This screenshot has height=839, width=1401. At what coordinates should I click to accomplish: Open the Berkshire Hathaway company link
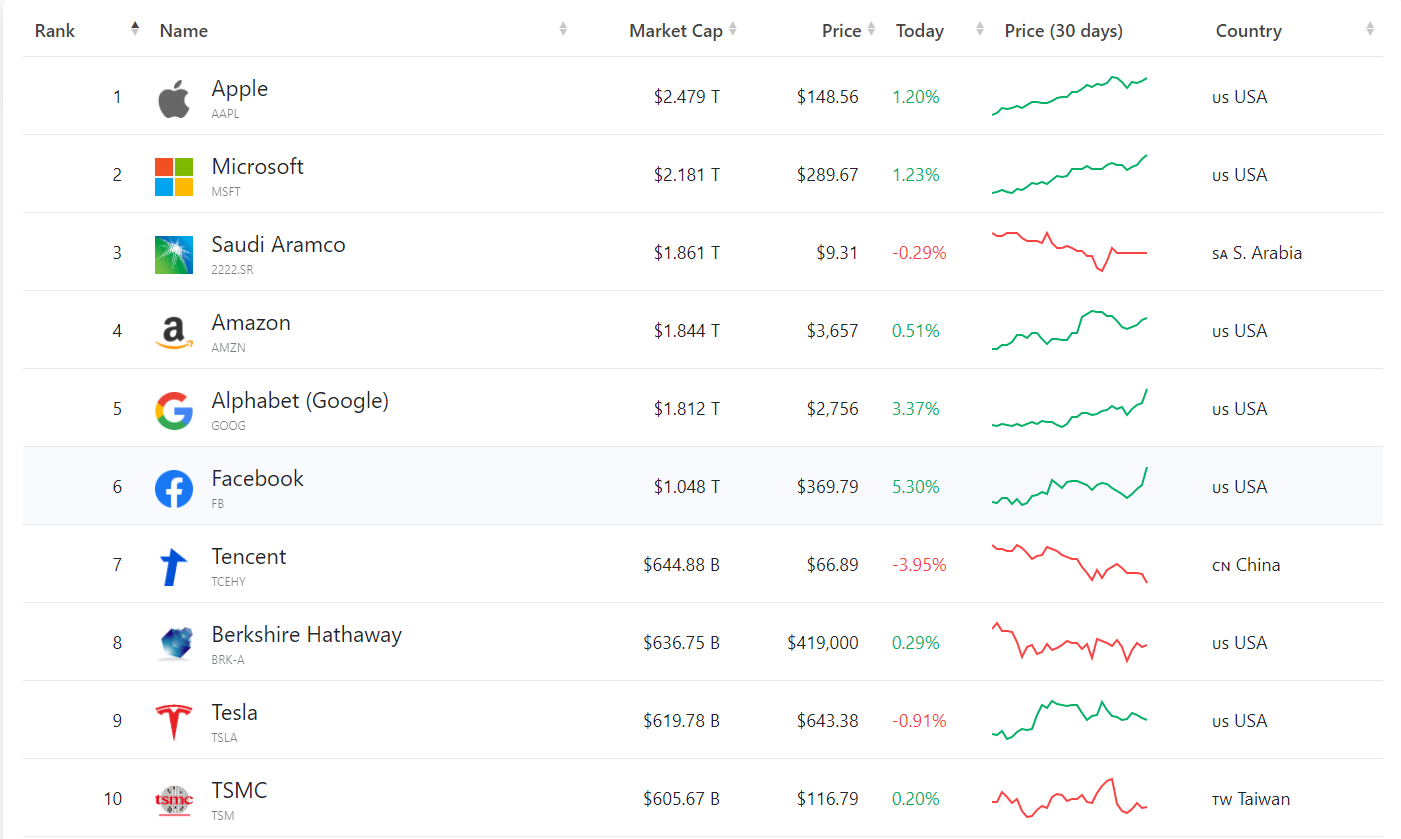tap(307, 634)
